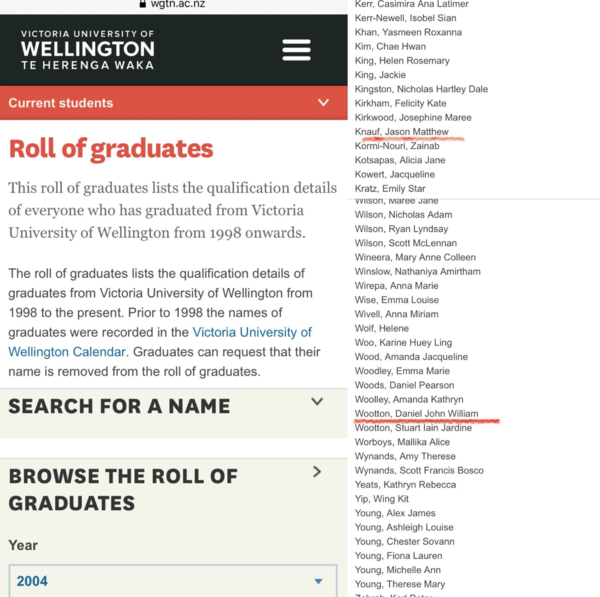
Task: Click the lock icon beside wgtn.ac.nz
Action: point(142,4)
